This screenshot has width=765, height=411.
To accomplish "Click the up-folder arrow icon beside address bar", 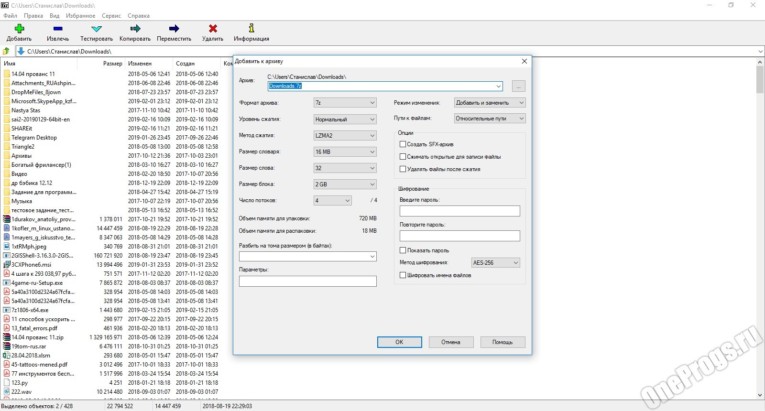I will [x=6, y=51].
